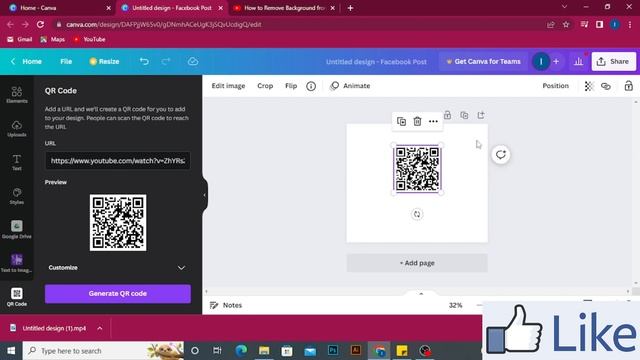Open the Gmail bookmark

click(20, 39)
